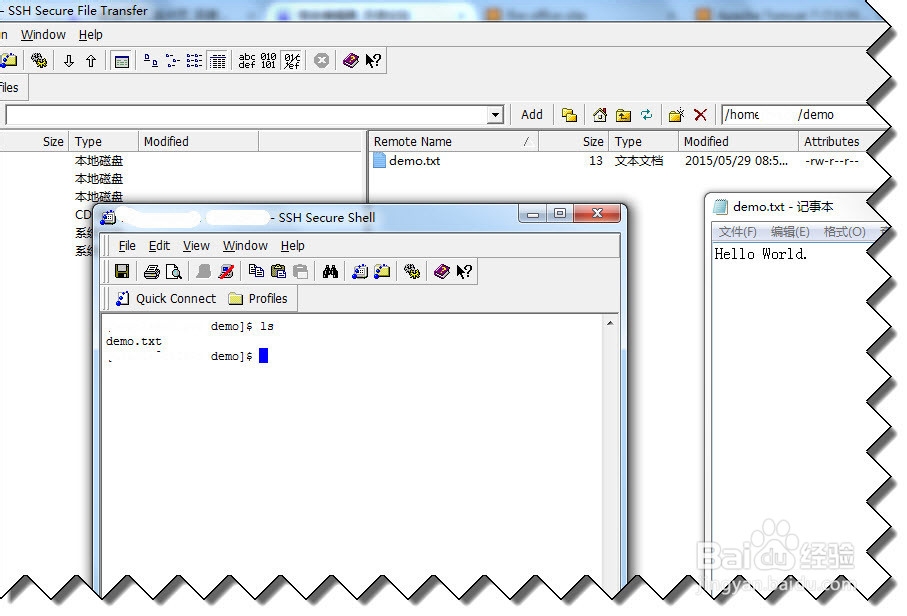Sort local pane by Type column
Image resolution: width=907 pixels, height=616 pixels.
103,142
